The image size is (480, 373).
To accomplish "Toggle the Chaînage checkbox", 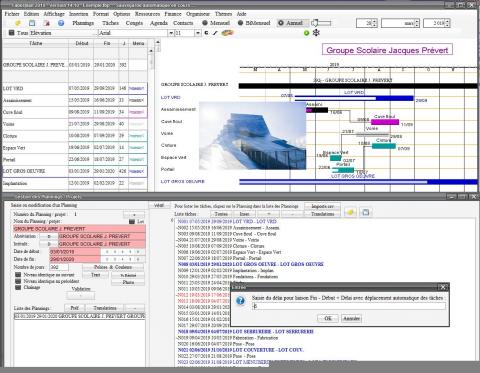I will 18,287.
